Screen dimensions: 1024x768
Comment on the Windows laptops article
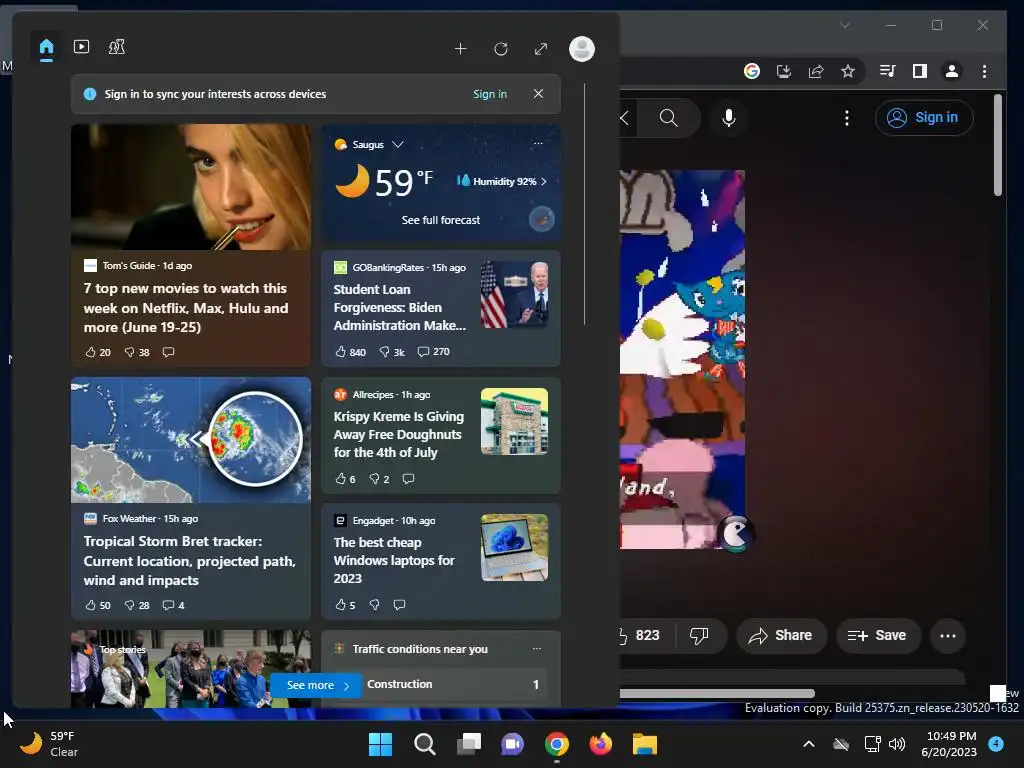[400, 605]
